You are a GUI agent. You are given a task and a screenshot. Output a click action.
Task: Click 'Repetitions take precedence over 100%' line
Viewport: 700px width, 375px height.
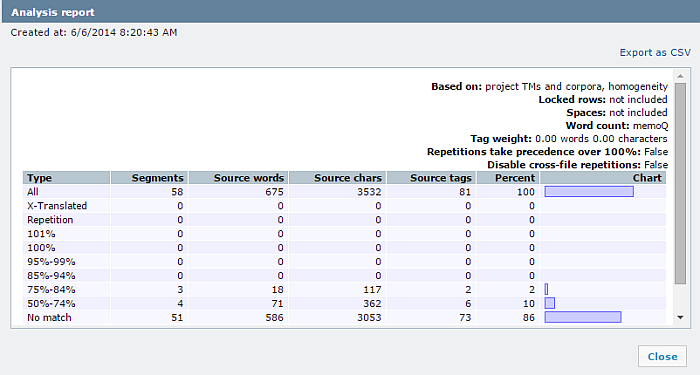pos(547,152)
